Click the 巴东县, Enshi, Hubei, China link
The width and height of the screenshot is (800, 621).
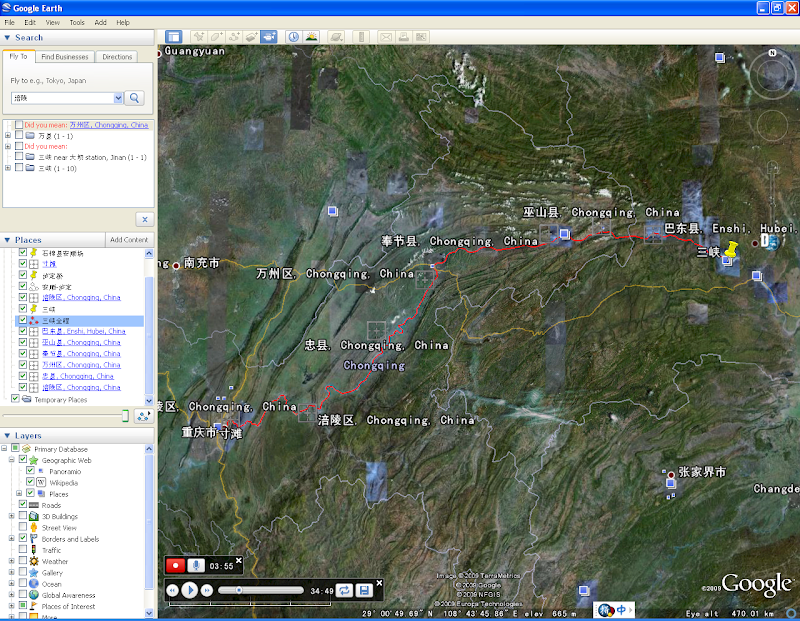point(84,331)
